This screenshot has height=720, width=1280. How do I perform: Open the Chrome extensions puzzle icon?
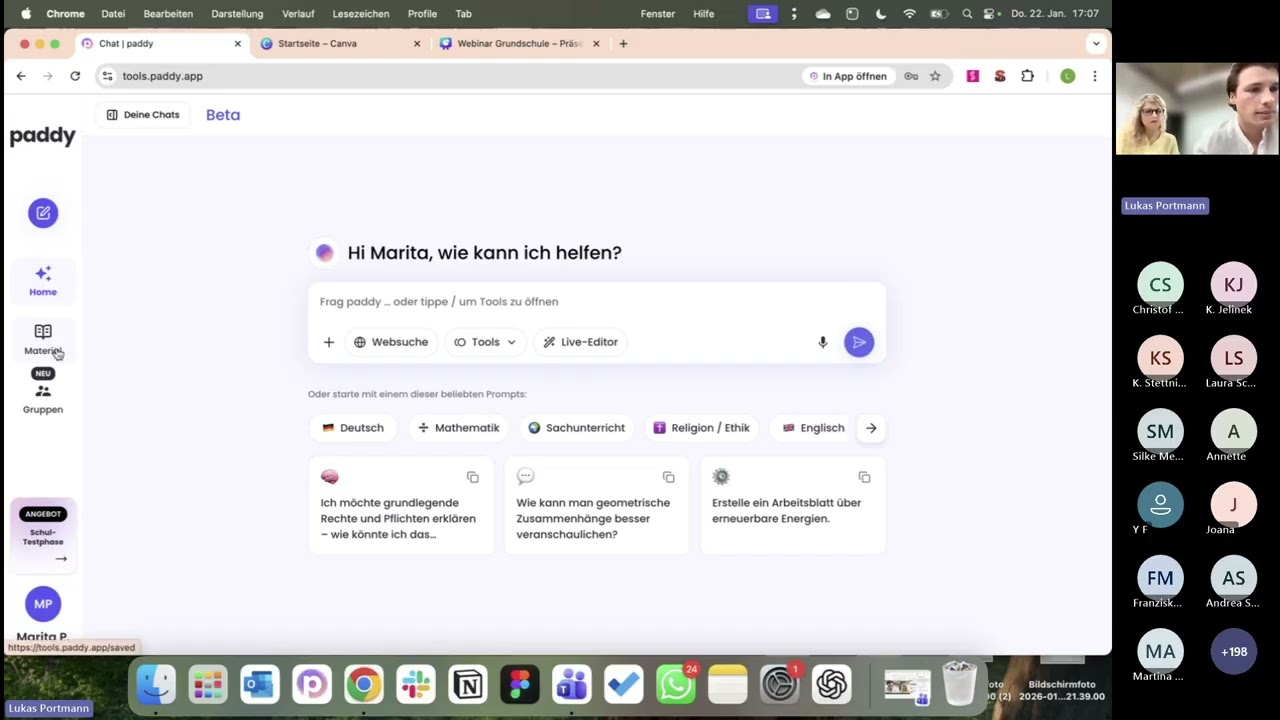pos(1027,76)
